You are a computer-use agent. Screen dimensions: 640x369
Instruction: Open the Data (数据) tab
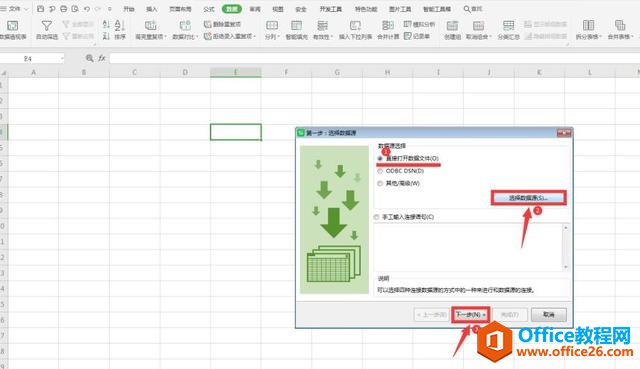point(232,9)
